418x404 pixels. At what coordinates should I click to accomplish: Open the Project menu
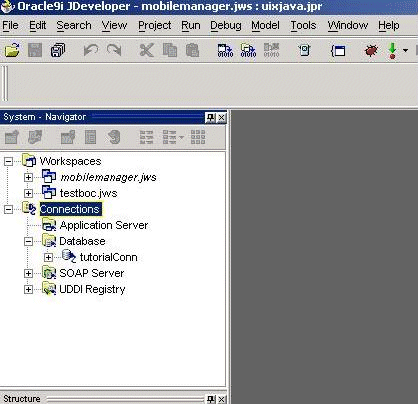click(x=154, y=26)
